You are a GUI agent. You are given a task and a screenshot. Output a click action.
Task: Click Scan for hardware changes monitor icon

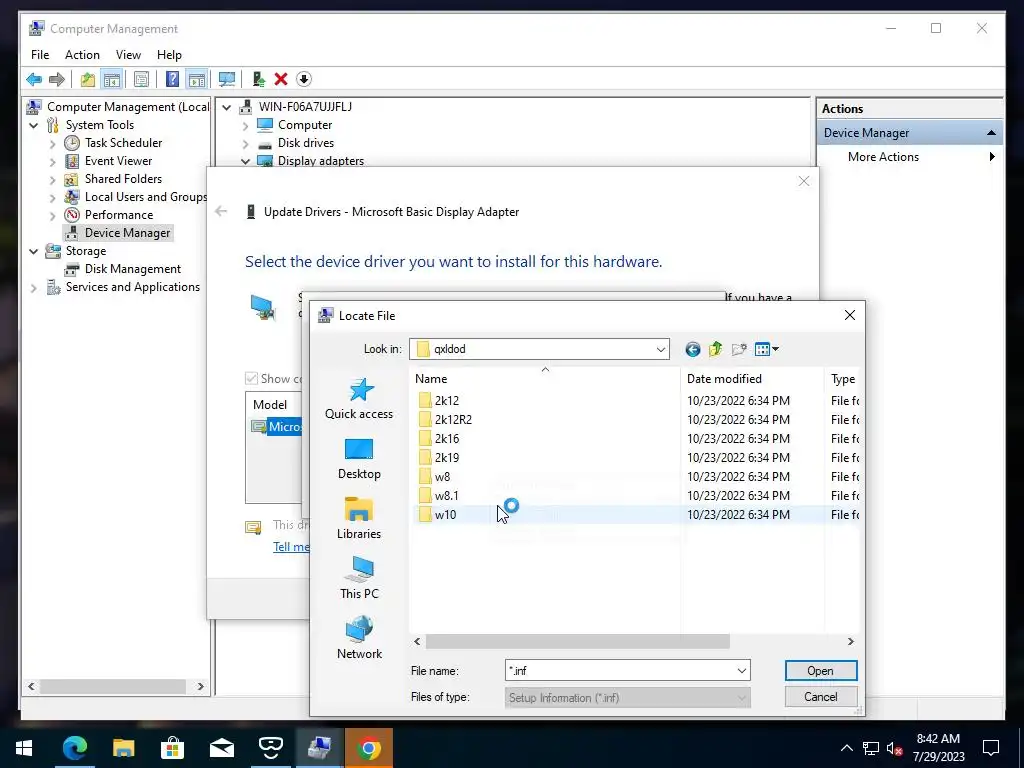point(227,80)
